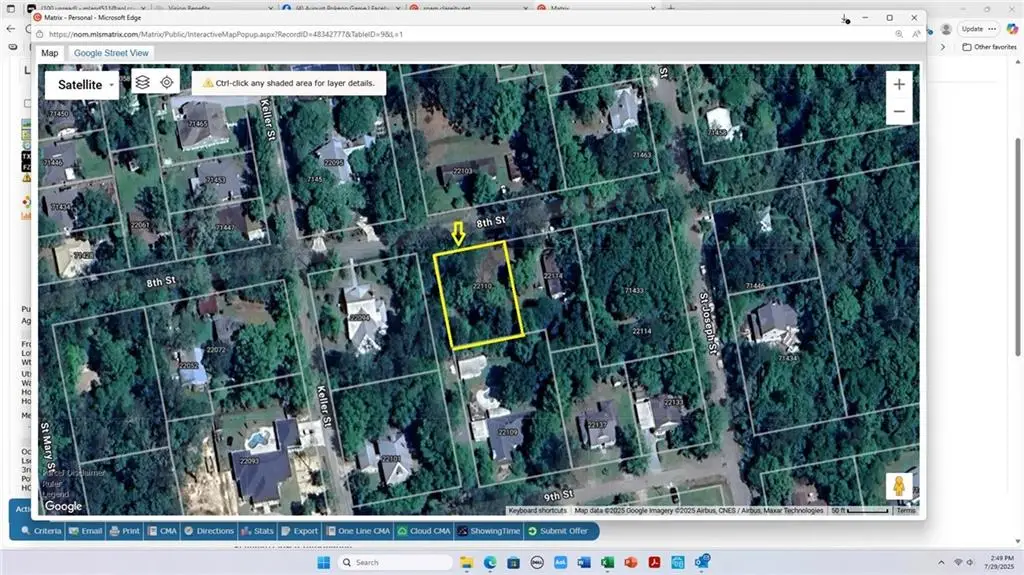This screenshot has height=575, width=1024.
Task: Click parcel label 22110 on the map
Action: tap(482, 286)
